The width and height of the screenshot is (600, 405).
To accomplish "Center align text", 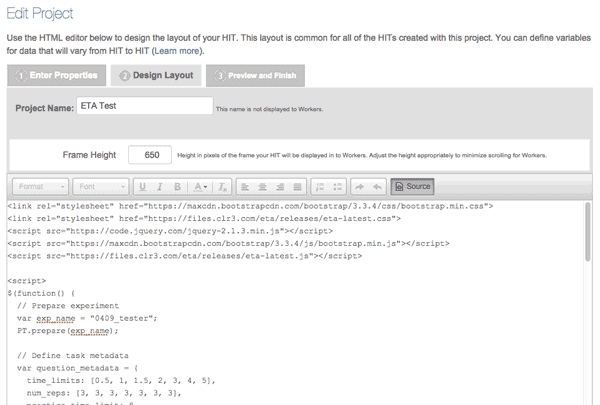I will (262, 187).
